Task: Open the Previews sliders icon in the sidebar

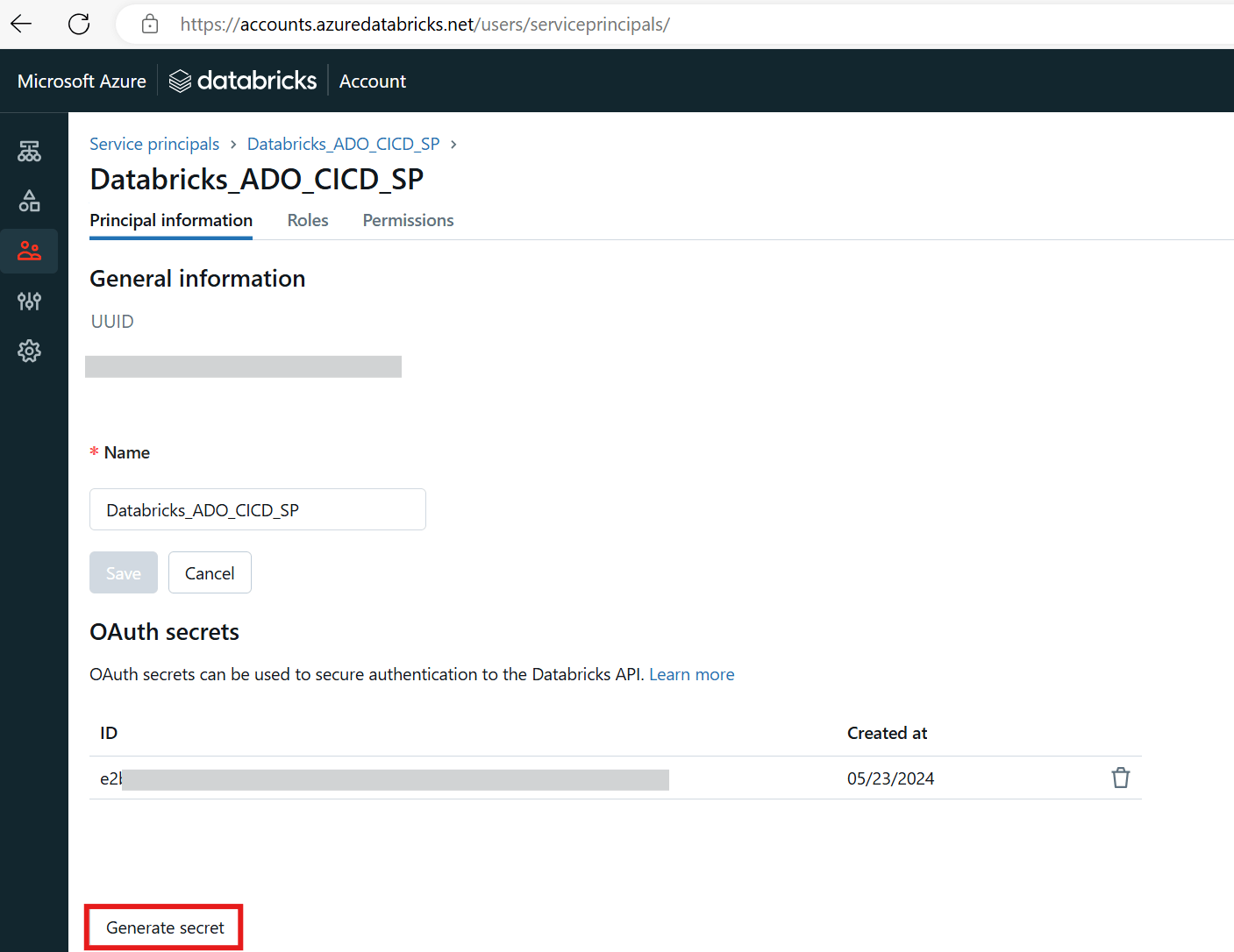Action: click(29, 302)
